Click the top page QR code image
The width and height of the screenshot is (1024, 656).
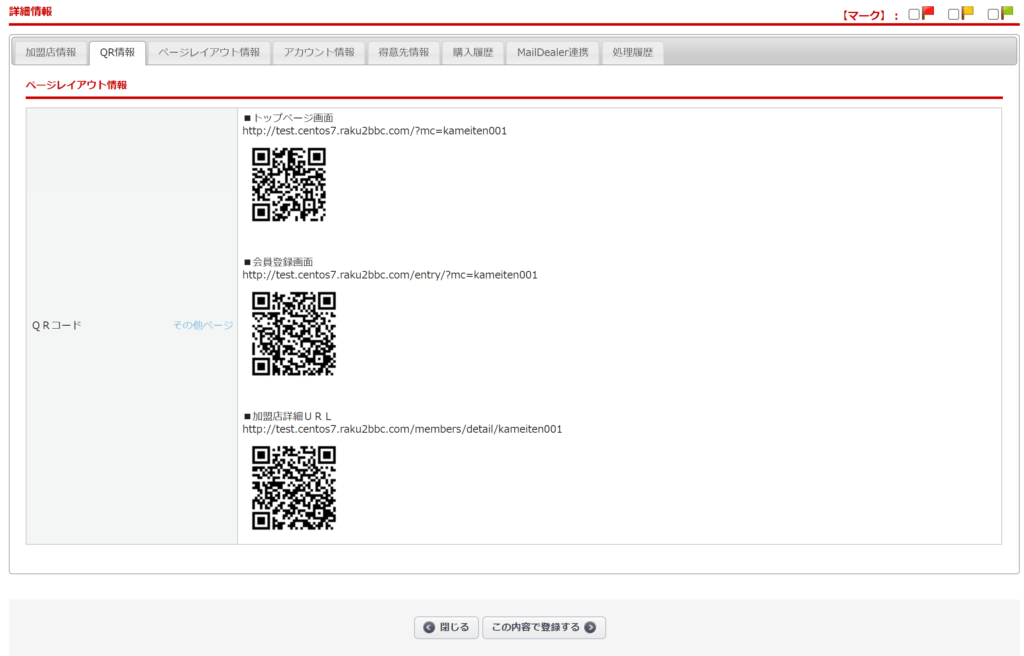[289, 184]
